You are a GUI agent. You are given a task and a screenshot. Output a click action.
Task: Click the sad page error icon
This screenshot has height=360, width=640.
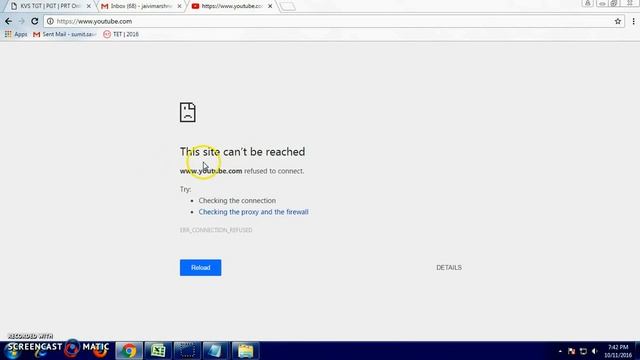pyautogui.click(x=188, y=112)
